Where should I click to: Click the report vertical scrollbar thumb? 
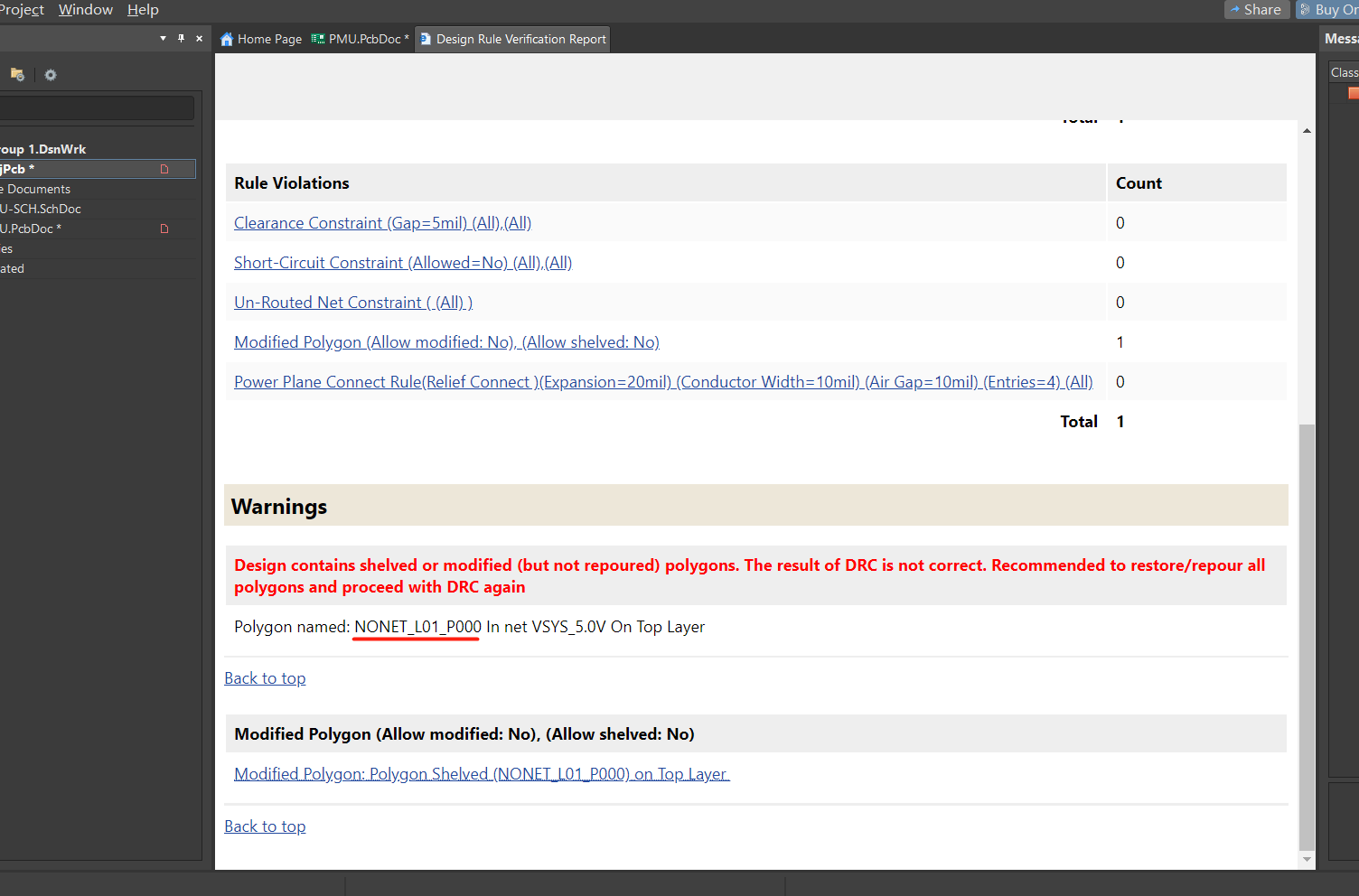(1307, 637)
